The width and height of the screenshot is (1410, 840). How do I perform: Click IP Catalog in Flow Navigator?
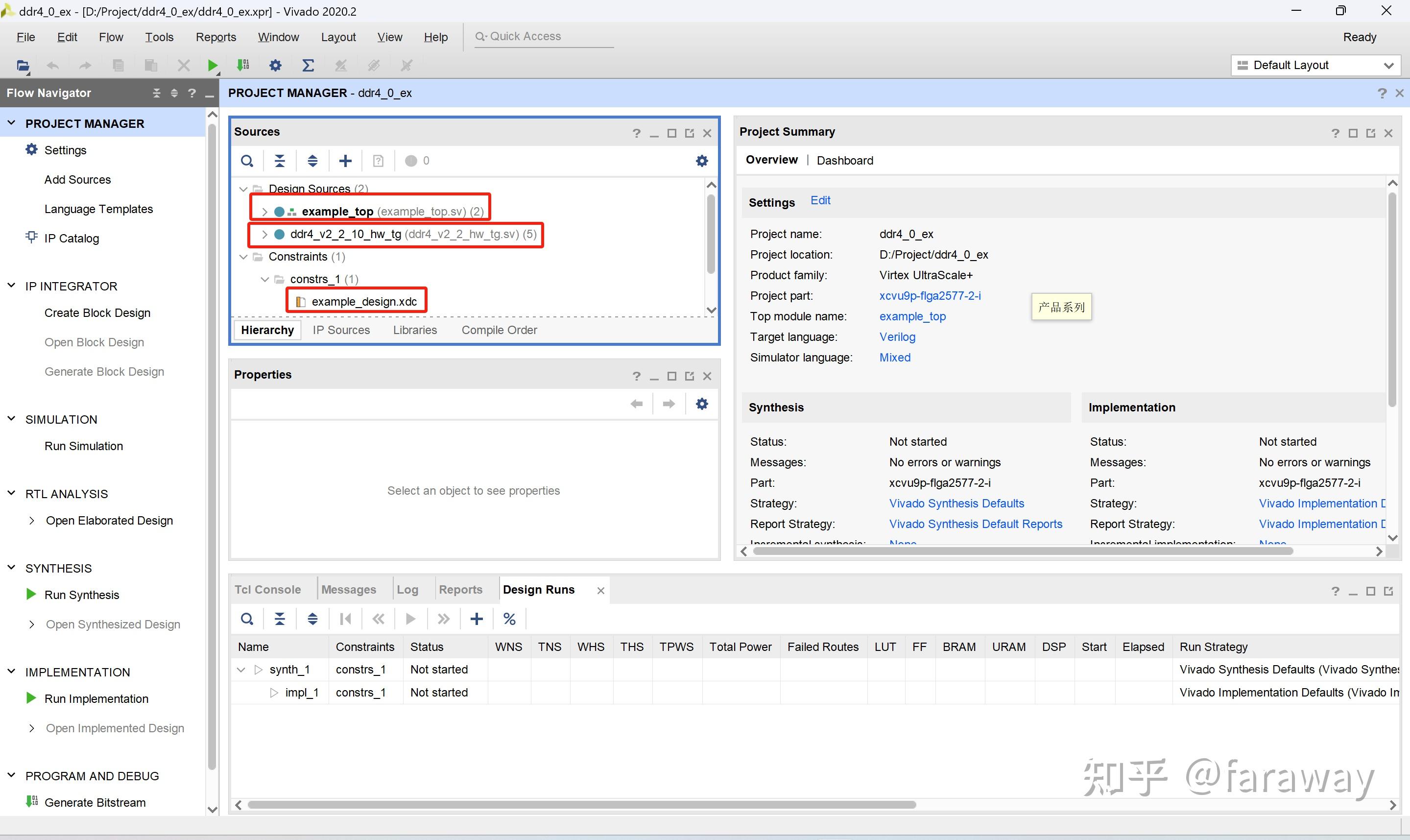pos(72,239)
